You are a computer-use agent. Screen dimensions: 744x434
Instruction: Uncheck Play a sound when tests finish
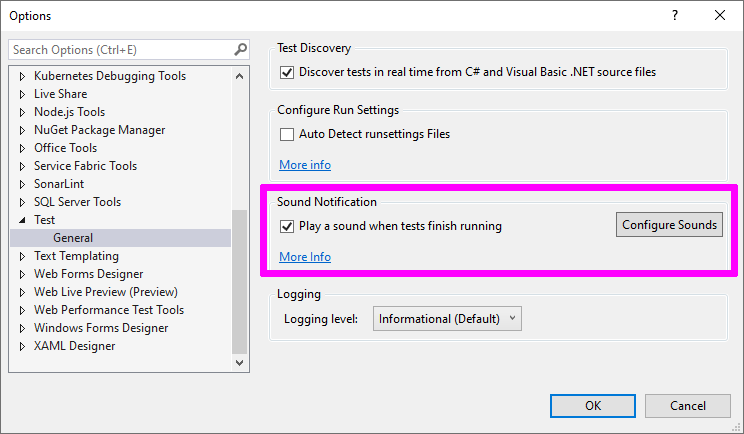tap(287, 226)
